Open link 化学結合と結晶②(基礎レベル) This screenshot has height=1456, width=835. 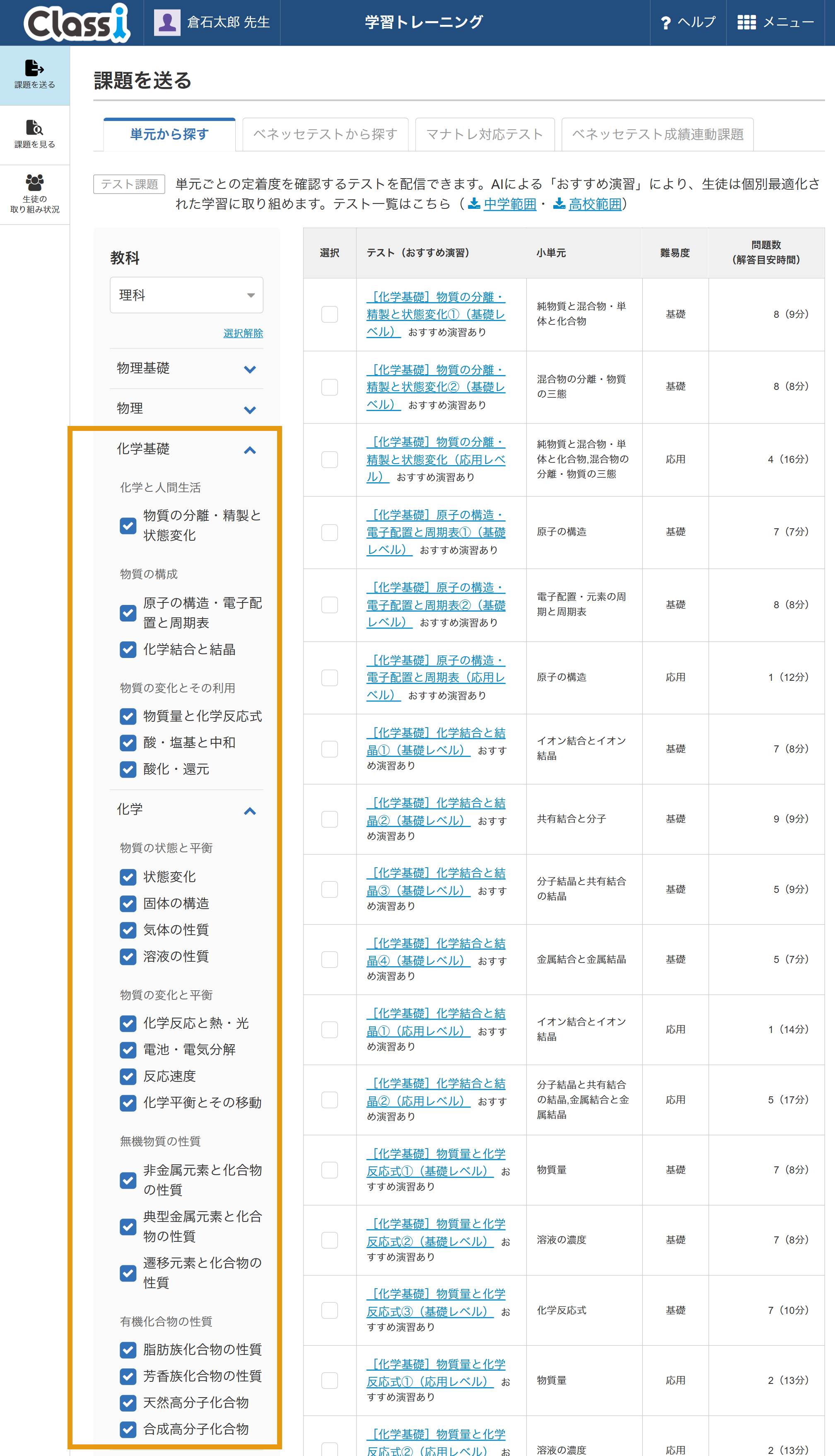pyautogui.click(x=436, y=812)
